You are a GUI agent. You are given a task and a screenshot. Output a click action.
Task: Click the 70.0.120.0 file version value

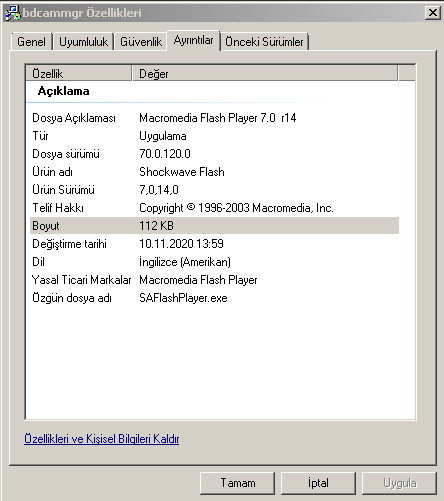click(165, 154)
